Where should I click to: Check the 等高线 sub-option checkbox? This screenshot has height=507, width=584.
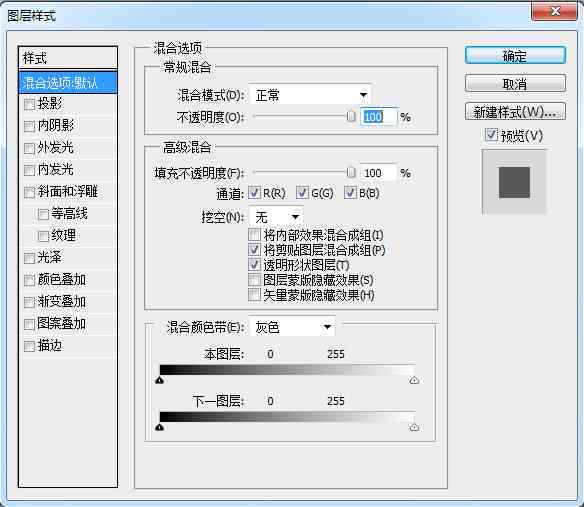click(43, 214)
